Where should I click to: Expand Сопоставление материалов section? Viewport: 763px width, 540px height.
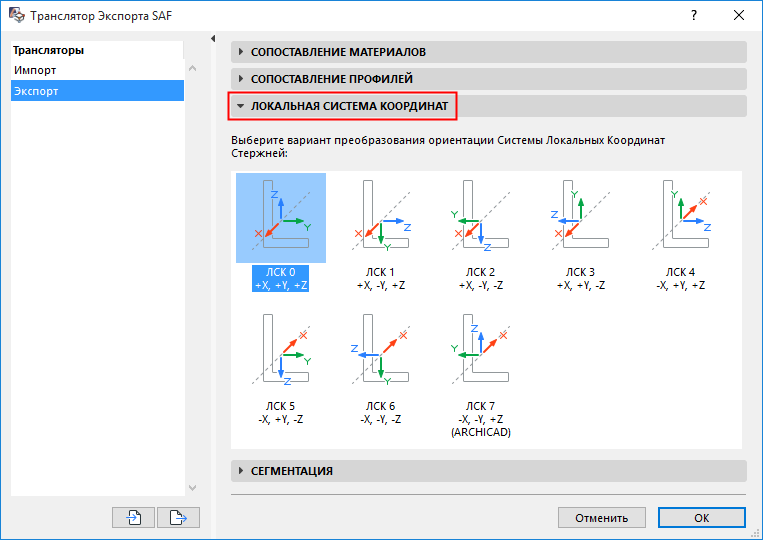pos(489,52)
